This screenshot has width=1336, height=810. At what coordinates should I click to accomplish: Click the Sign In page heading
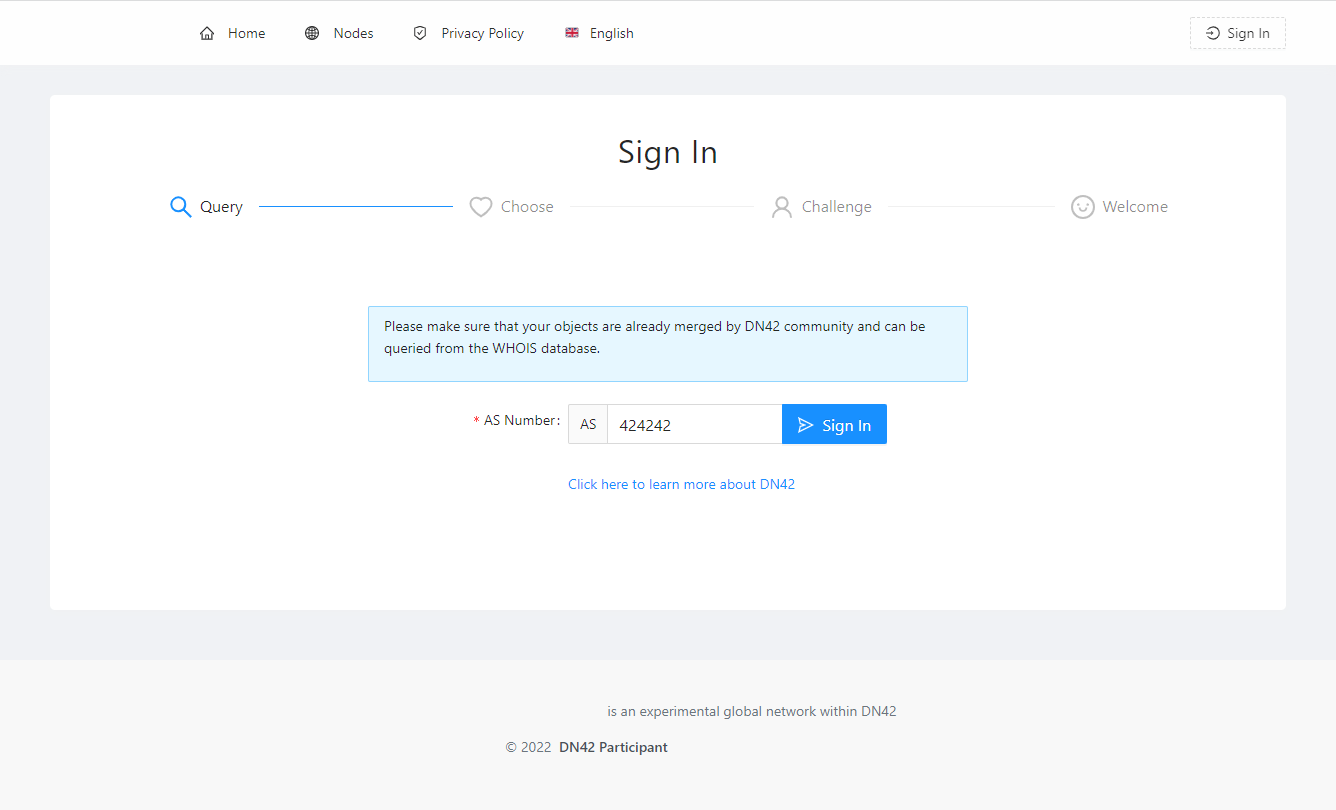point(668,152)
